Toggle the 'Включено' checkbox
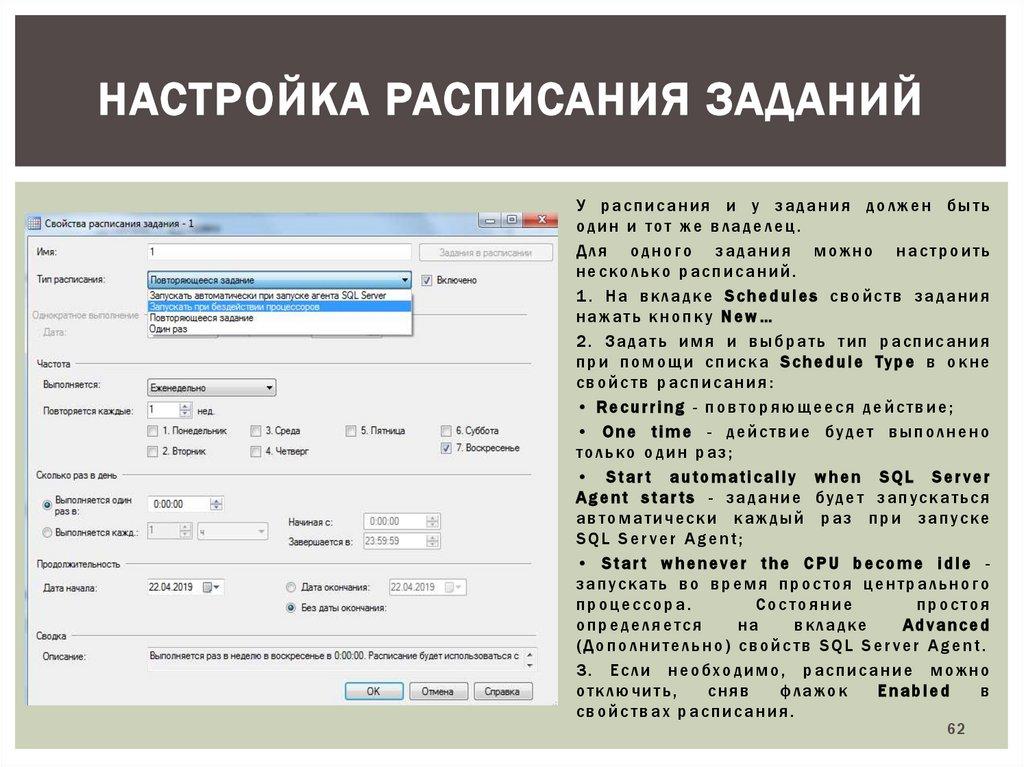1024x767 pixels. 426,281
